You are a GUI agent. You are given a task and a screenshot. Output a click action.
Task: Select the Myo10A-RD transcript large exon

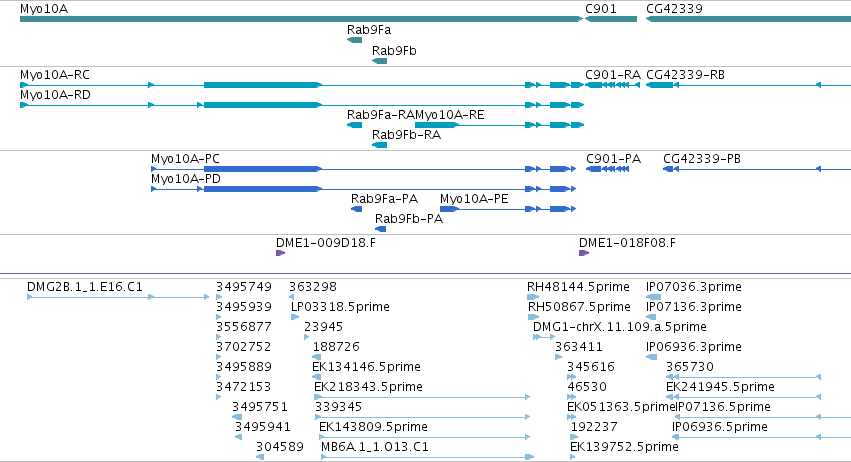coord(263,105)
